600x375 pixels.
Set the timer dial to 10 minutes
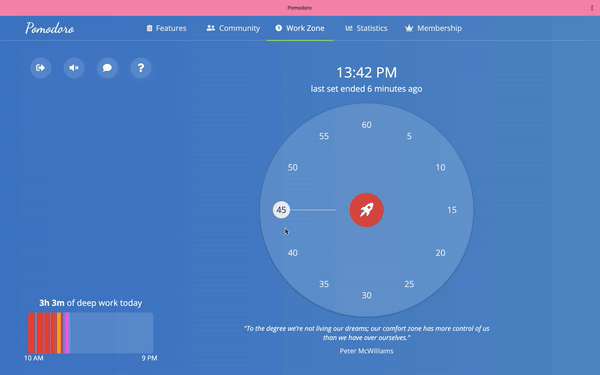tap(440, 168)
